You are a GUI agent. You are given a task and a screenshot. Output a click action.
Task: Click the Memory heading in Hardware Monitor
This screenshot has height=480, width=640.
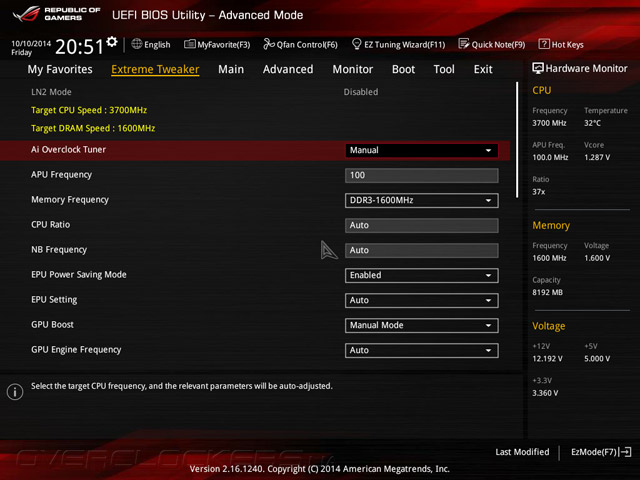click(x=551, y=225)
